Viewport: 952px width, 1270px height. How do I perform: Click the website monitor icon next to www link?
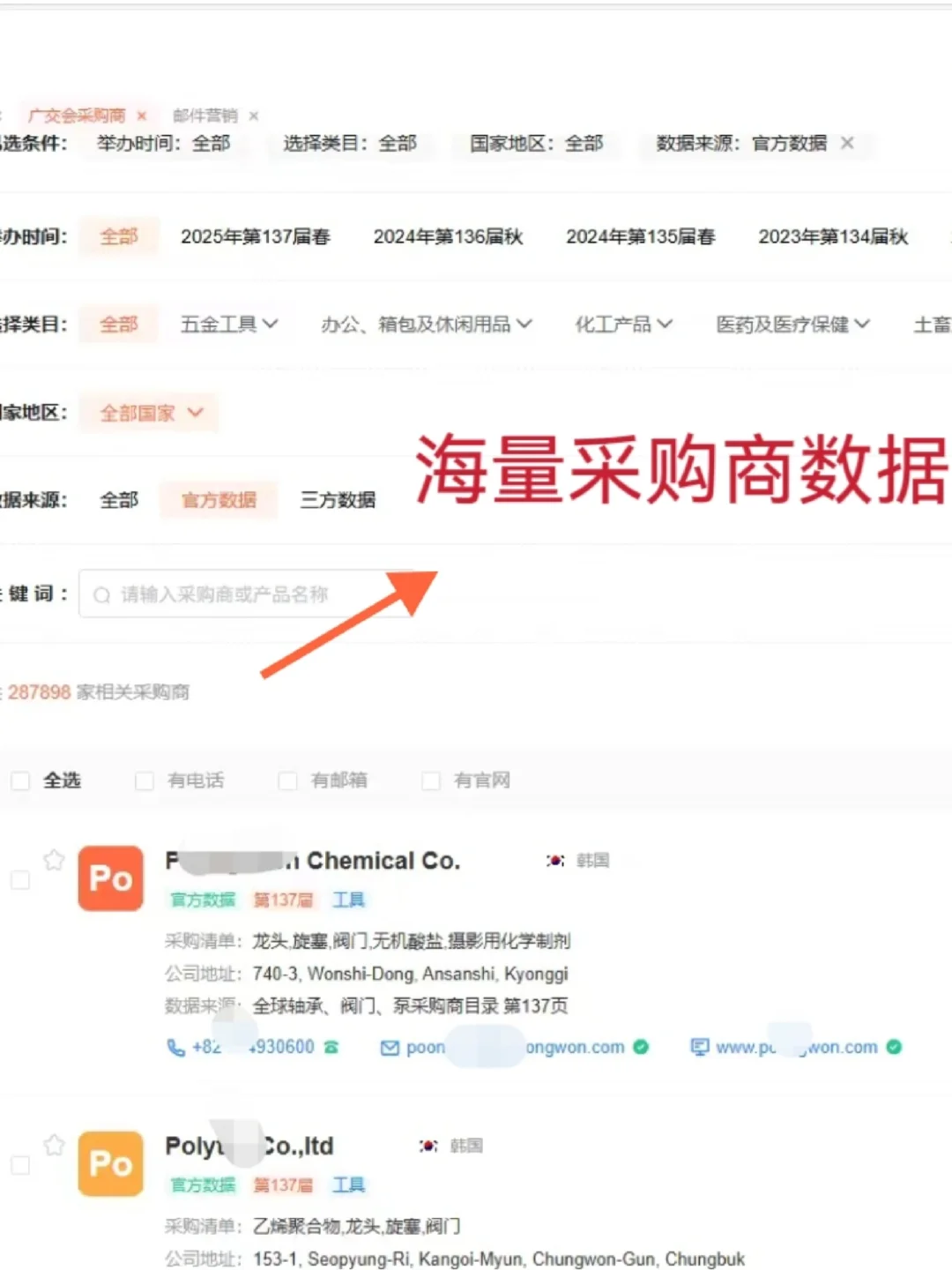click(x=699, y=1047)
